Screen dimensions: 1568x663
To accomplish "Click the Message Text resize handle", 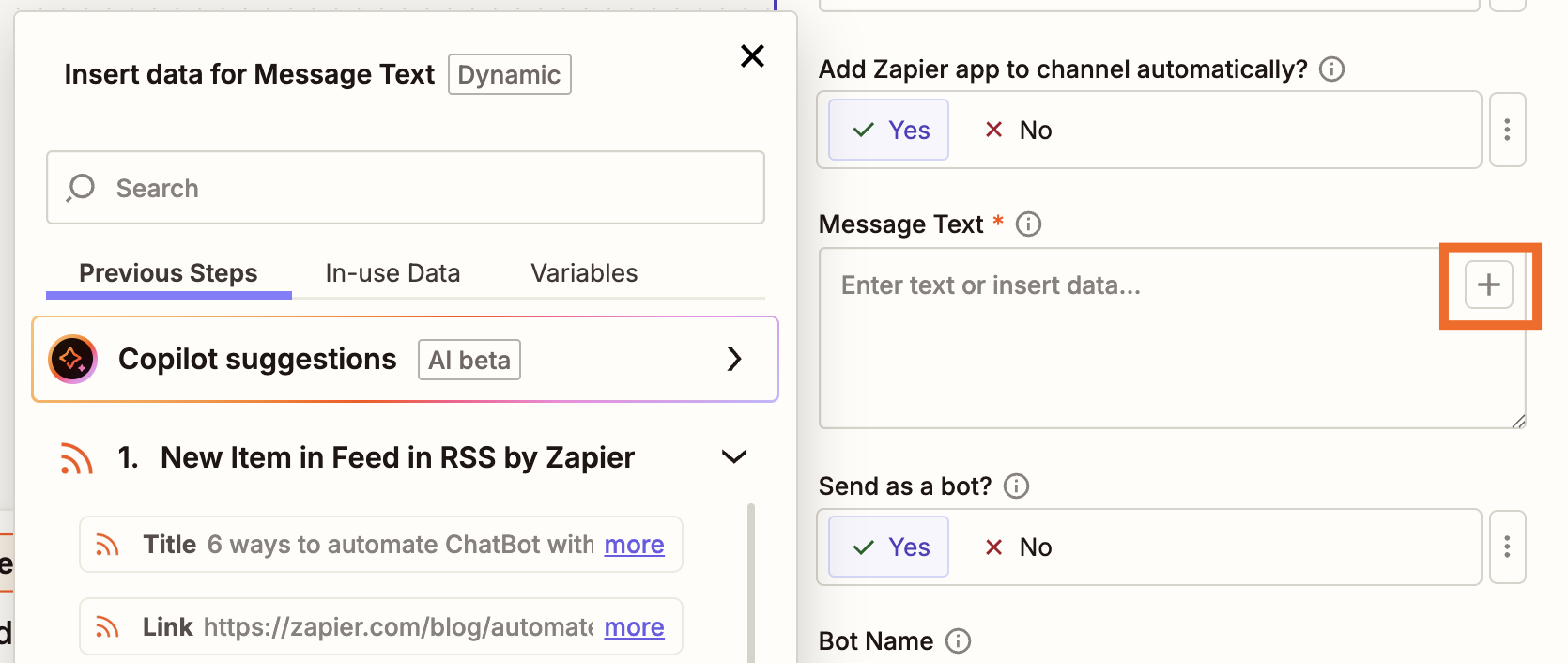I will 1518,421.
